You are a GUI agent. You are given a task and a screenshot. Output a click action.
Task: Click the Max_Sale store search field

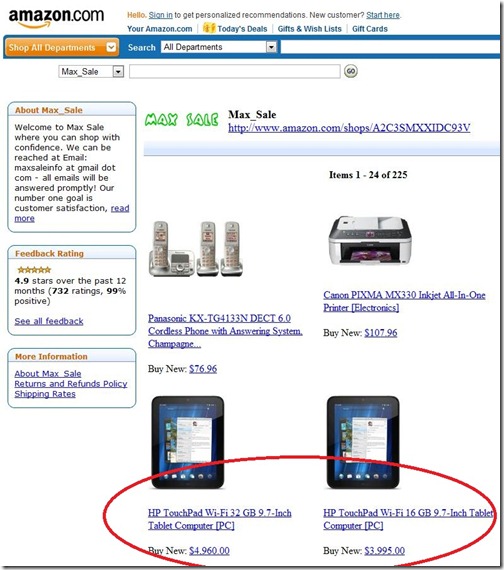235,71
